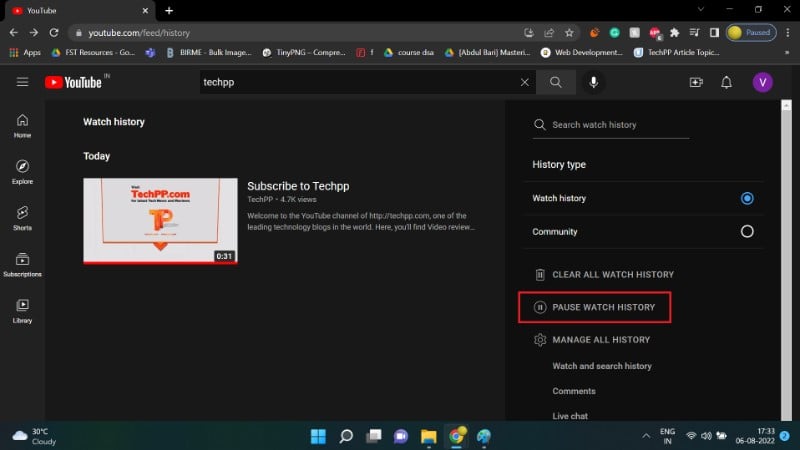The width and height of the screenshot is (800, 450).
Task: Open Shorts in the sidebar
Action: coord(22,218)
